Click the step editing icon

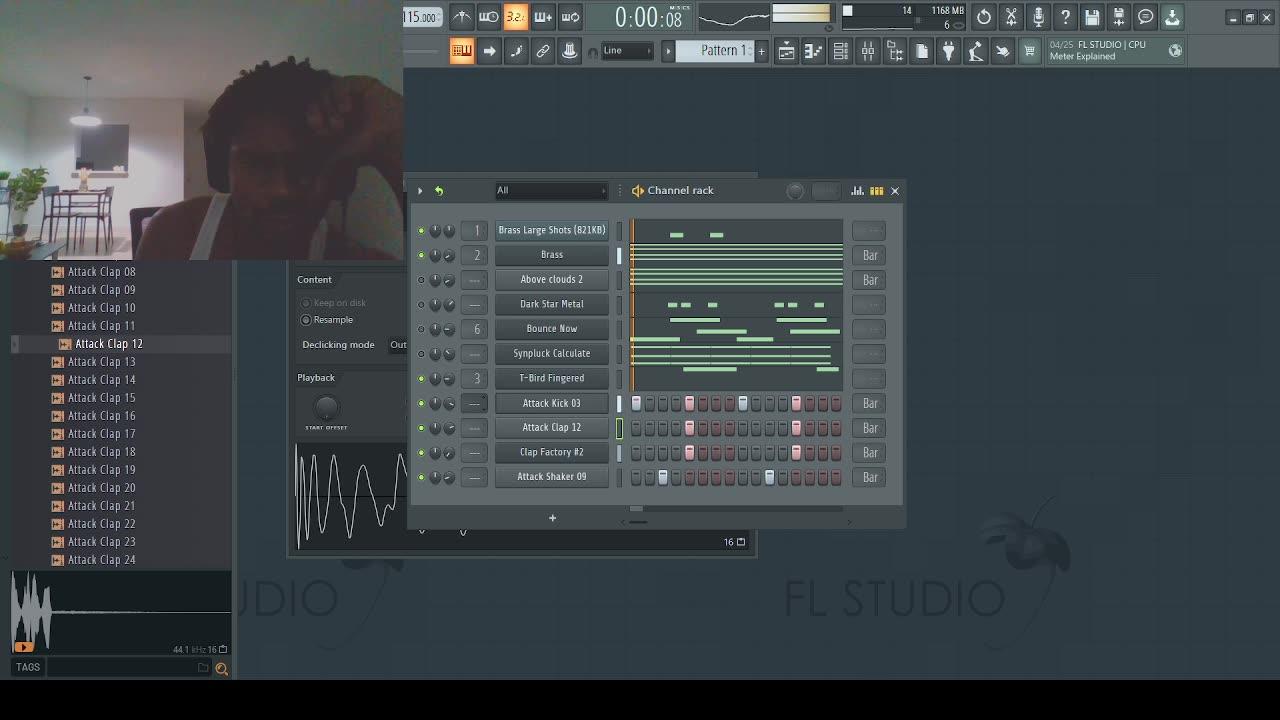516,51
